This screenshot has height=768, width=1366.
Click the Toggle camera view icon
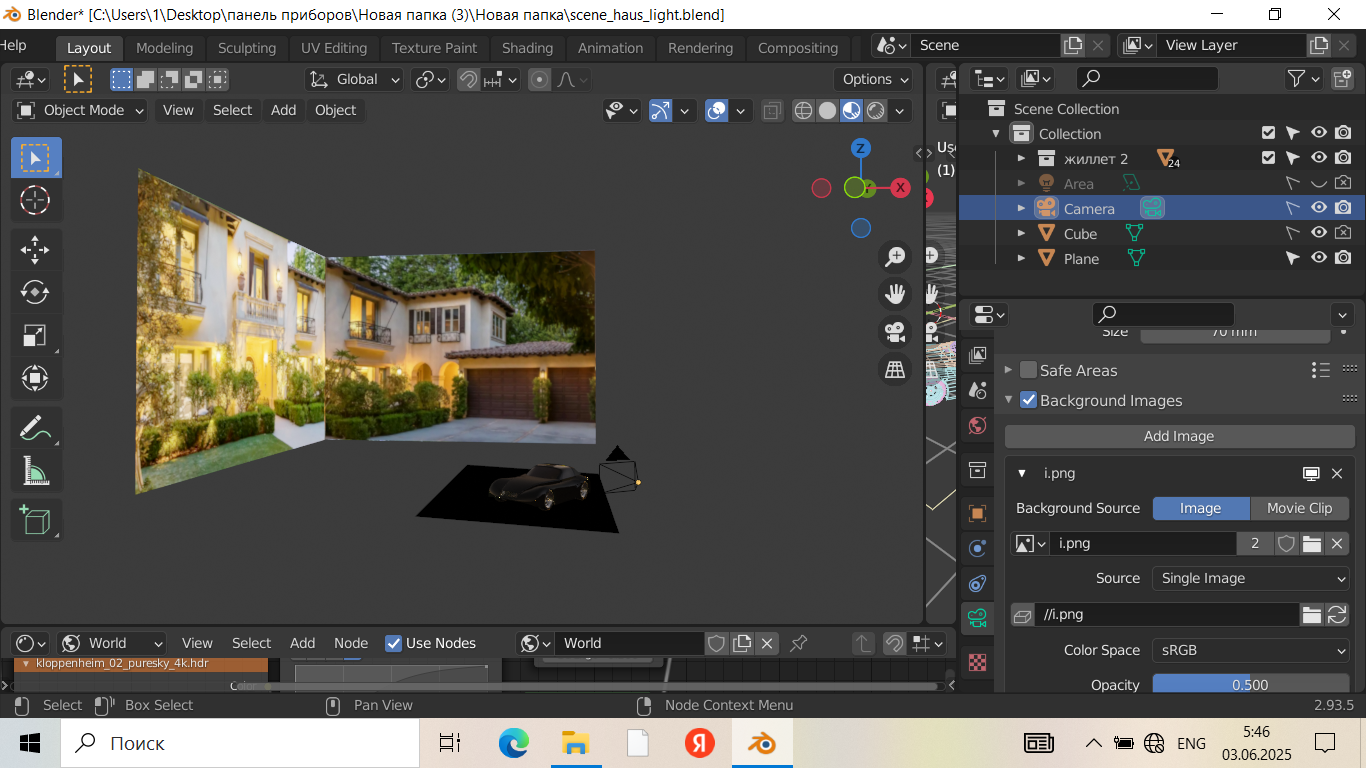[894, 331]
